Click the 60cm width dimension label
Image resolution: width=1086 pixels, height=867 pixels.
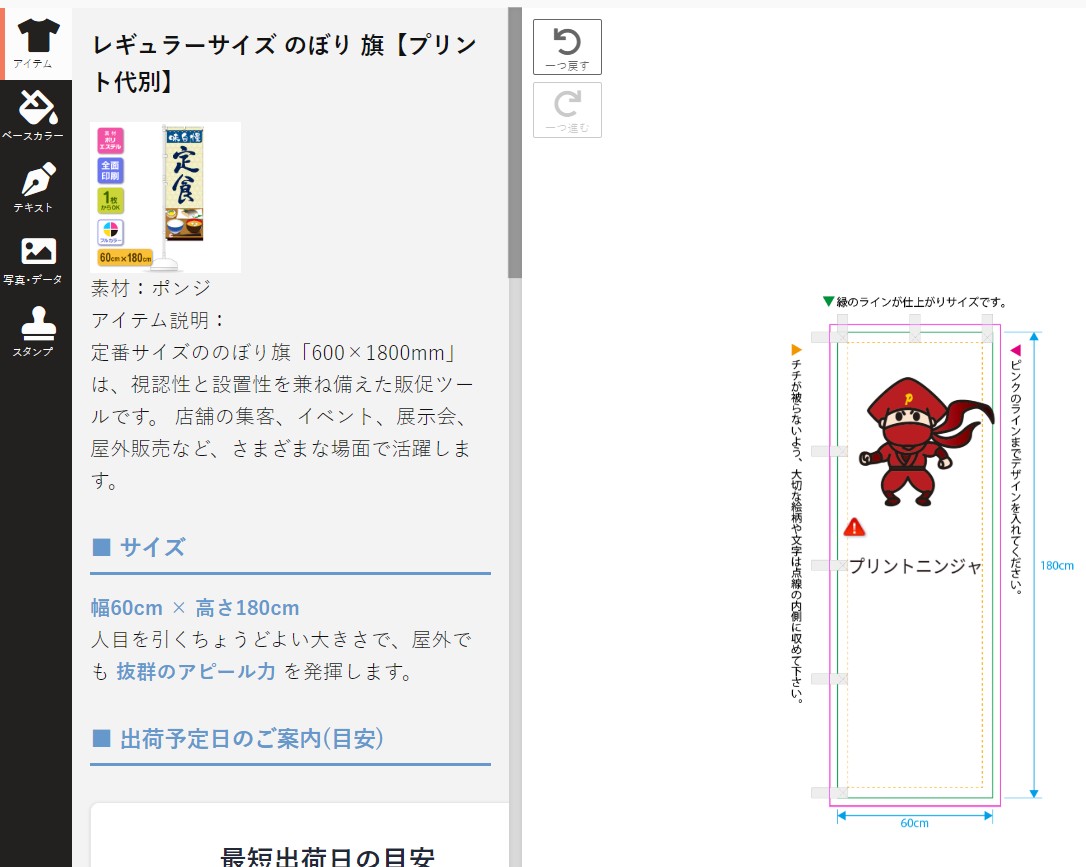pos(914,823)
